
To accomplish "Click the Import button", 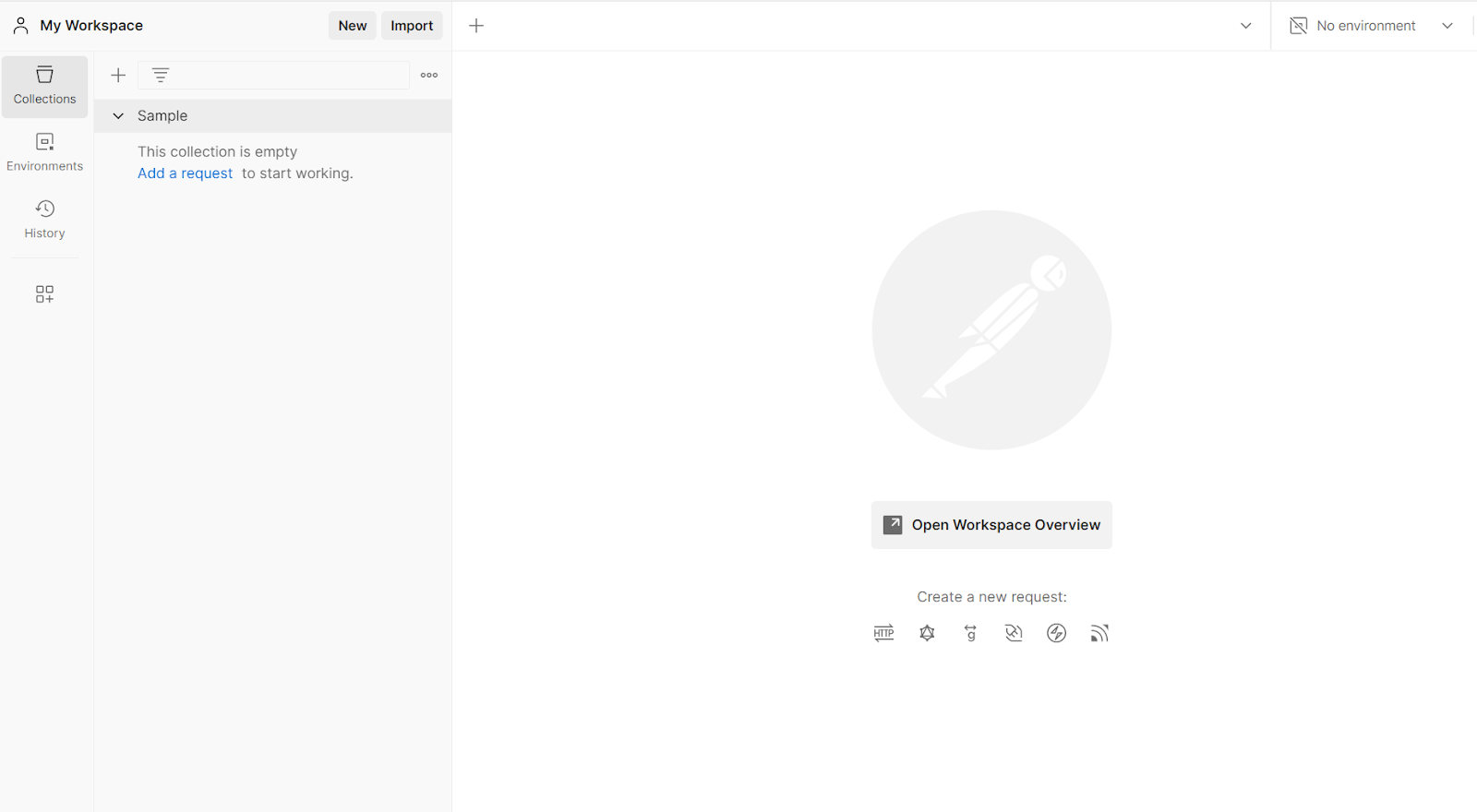I will click(412, 26).
